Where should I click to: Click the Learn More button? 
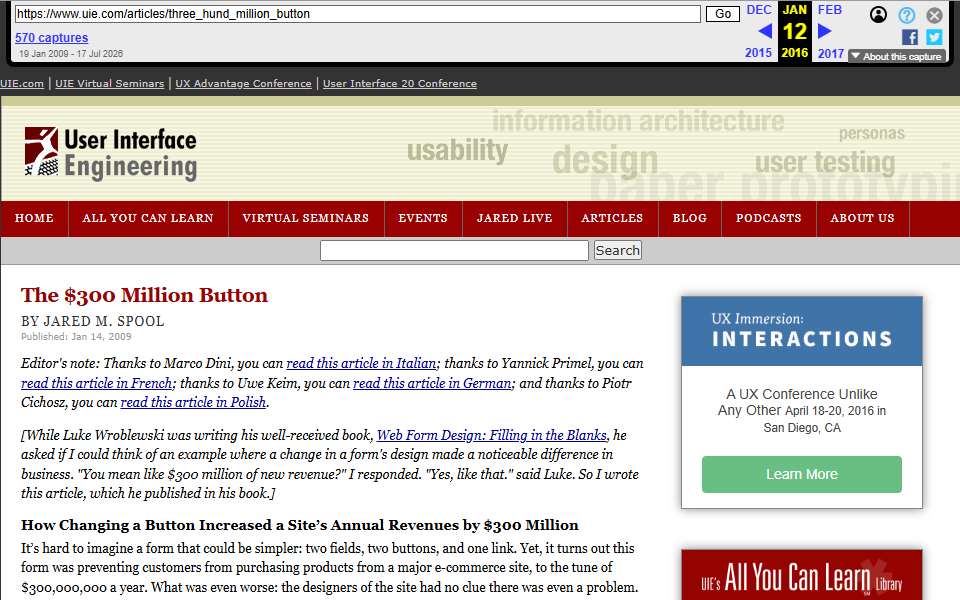pos(801,474)
